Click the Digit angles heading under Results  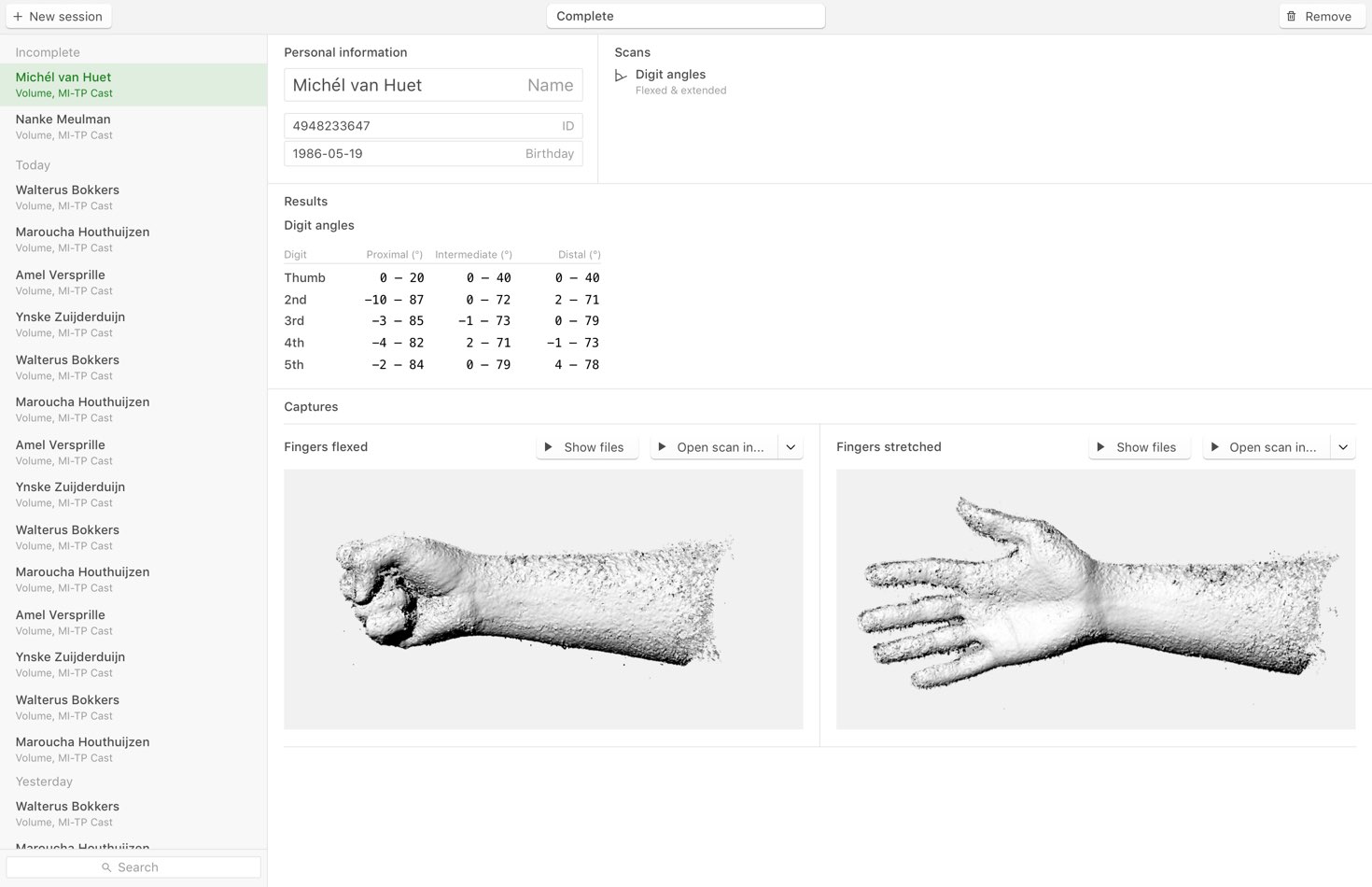tap(319, 225)
